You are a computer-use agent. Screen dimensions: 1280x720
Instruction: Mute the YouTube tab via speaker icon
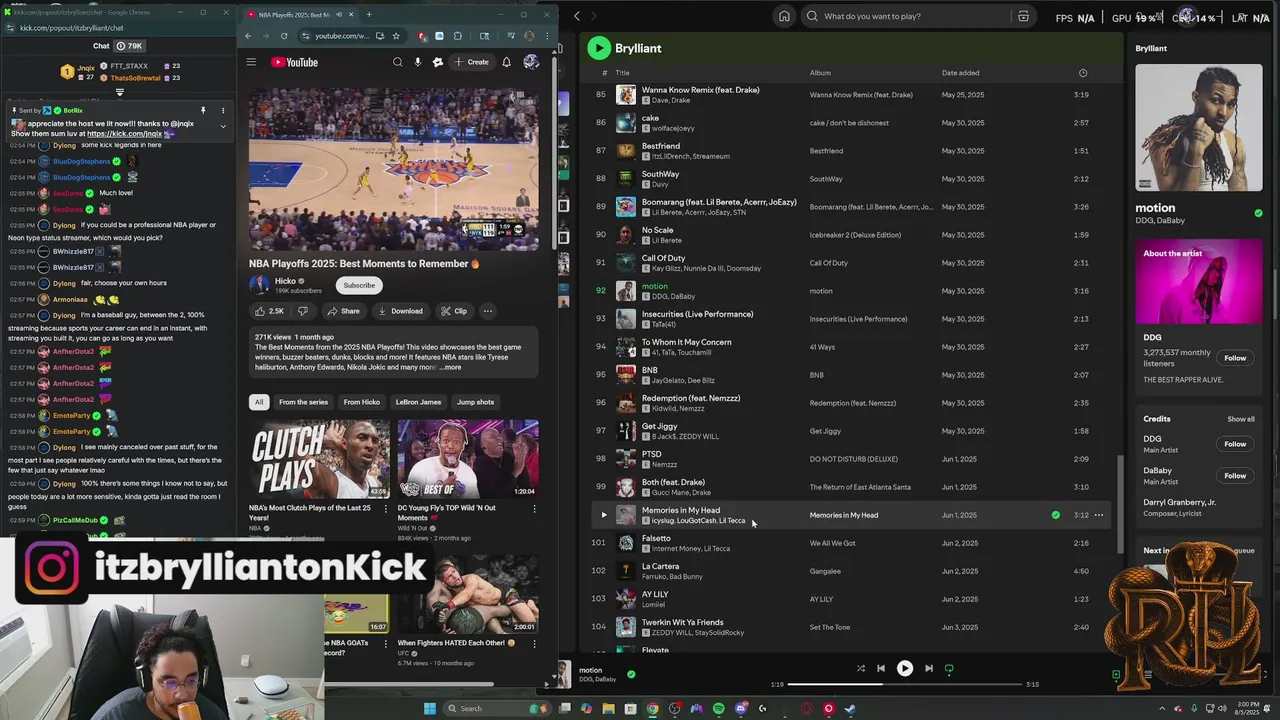pyautogui.click(x=340, y=15)
